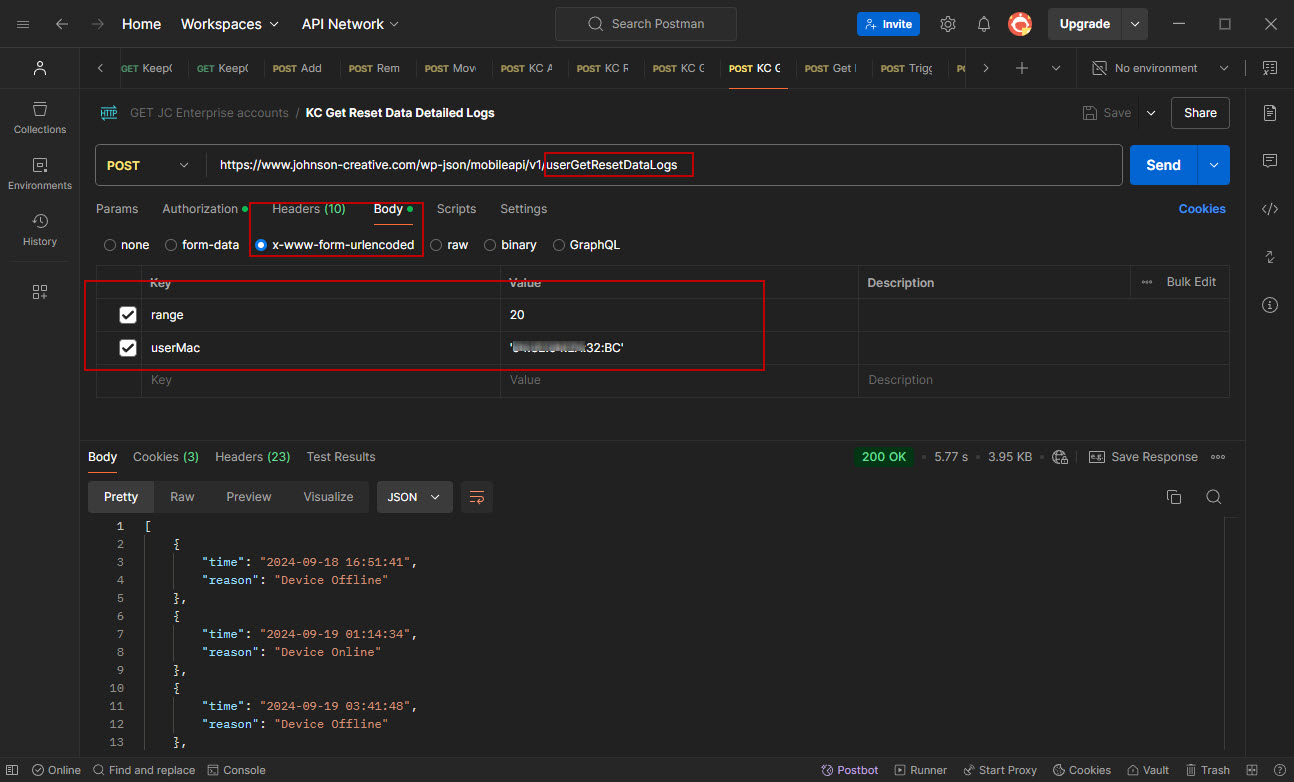
Task: Copy the response body with copy icon
Action: [x=1174, y=497]
